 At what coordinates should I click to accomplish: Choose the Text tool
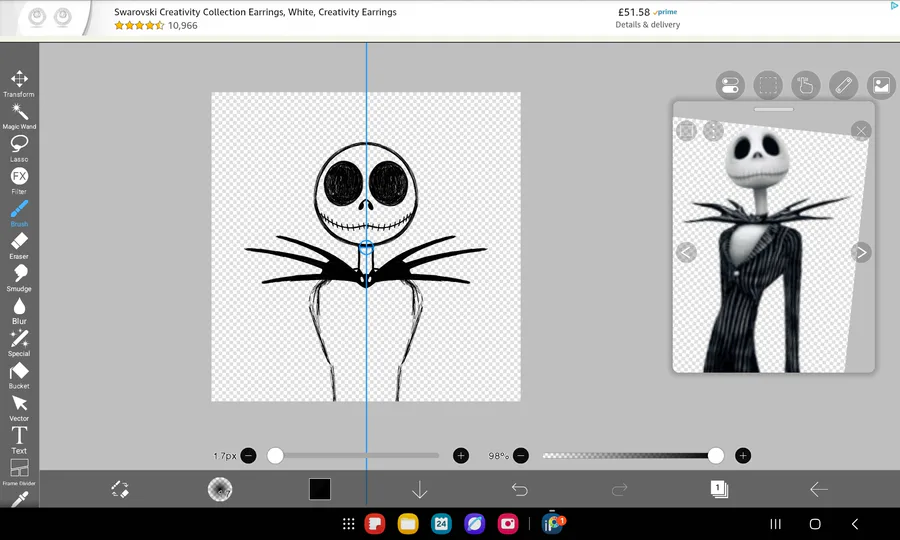[19, 440]
